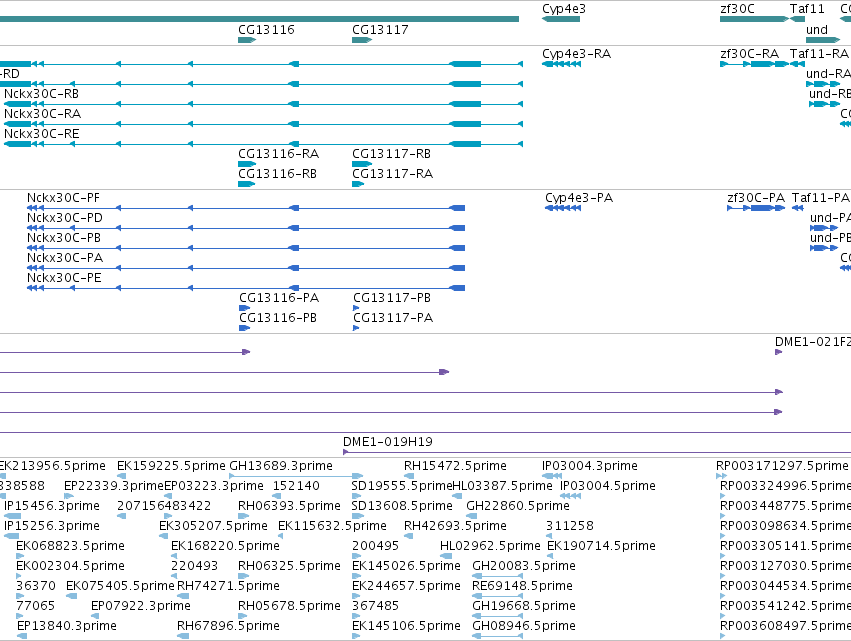The image size is (851, 641).
Task: Select the GH08946.5prime EST label
Action: tap(524, 626)
